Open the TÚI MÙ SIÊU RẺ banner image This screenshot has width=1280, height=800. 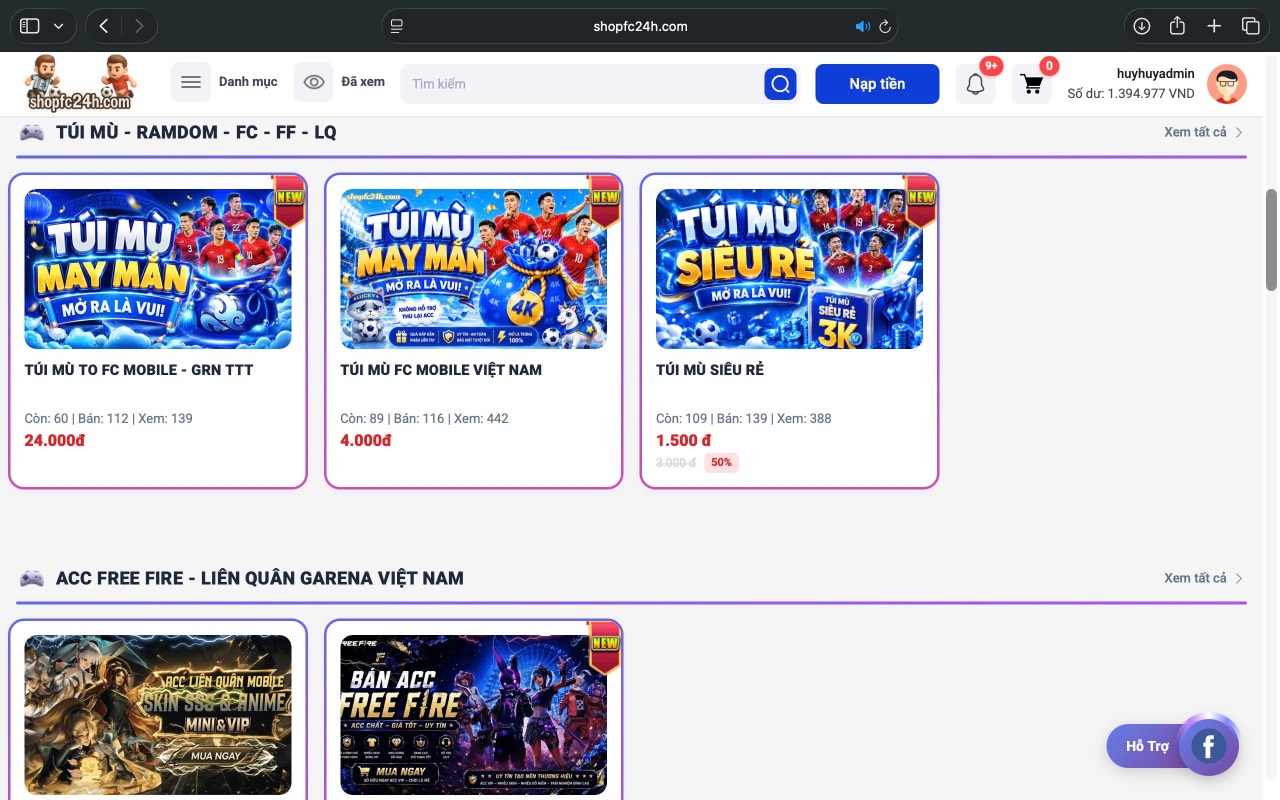[789, 269]
